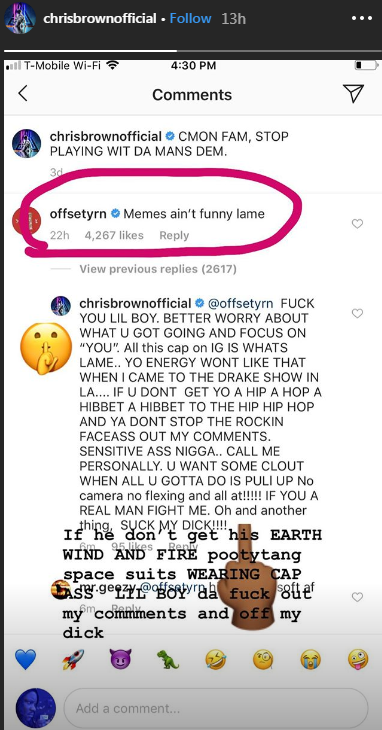The width and height of the screenshot is (382, 730).
Task: Insert the purple devil emoji
Action: tap(121, 659)
